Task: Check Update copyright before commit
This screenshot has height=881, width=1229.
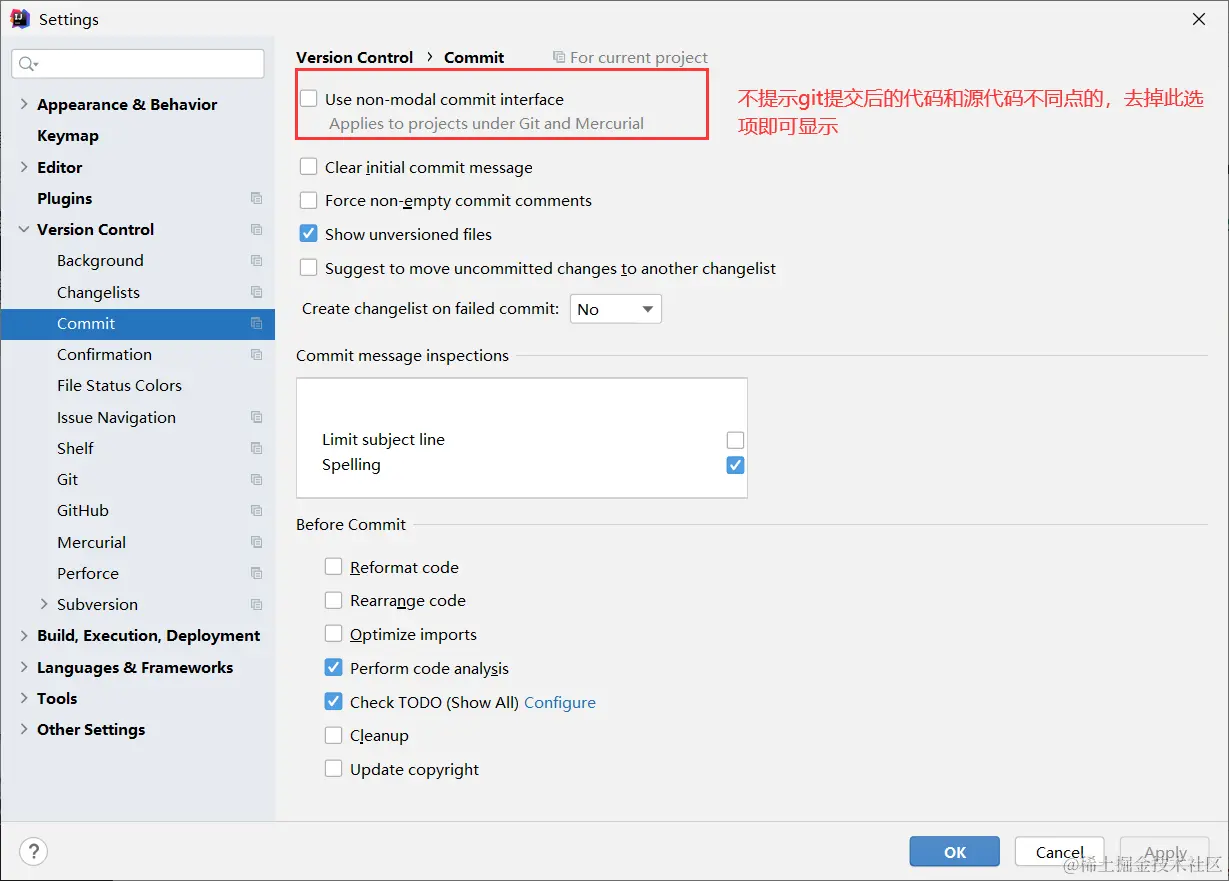Action: coord(334,769)
